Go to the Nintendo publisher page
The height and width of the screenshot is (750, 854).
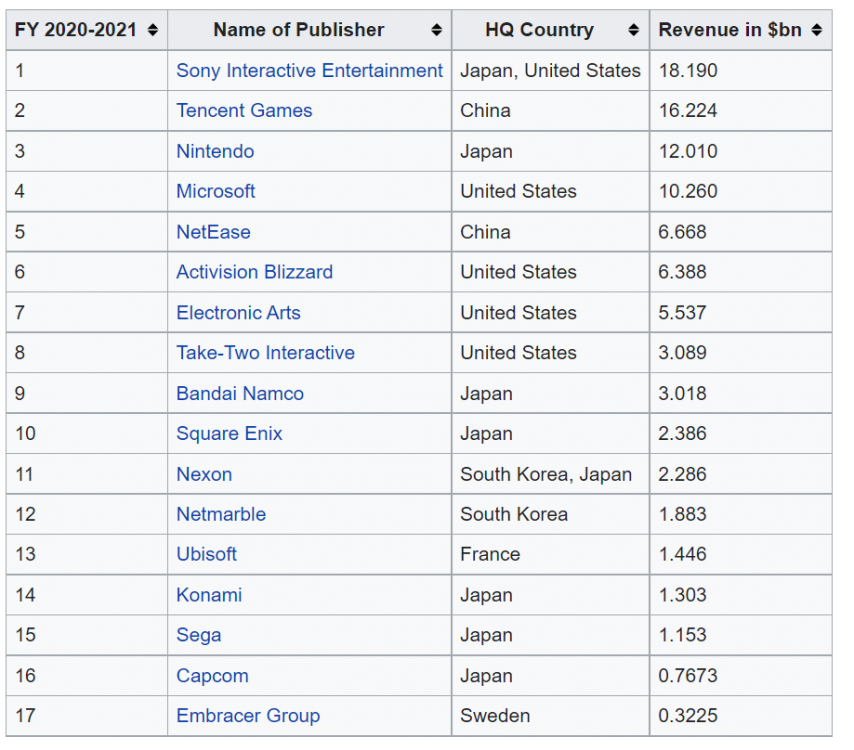[215, 152]
